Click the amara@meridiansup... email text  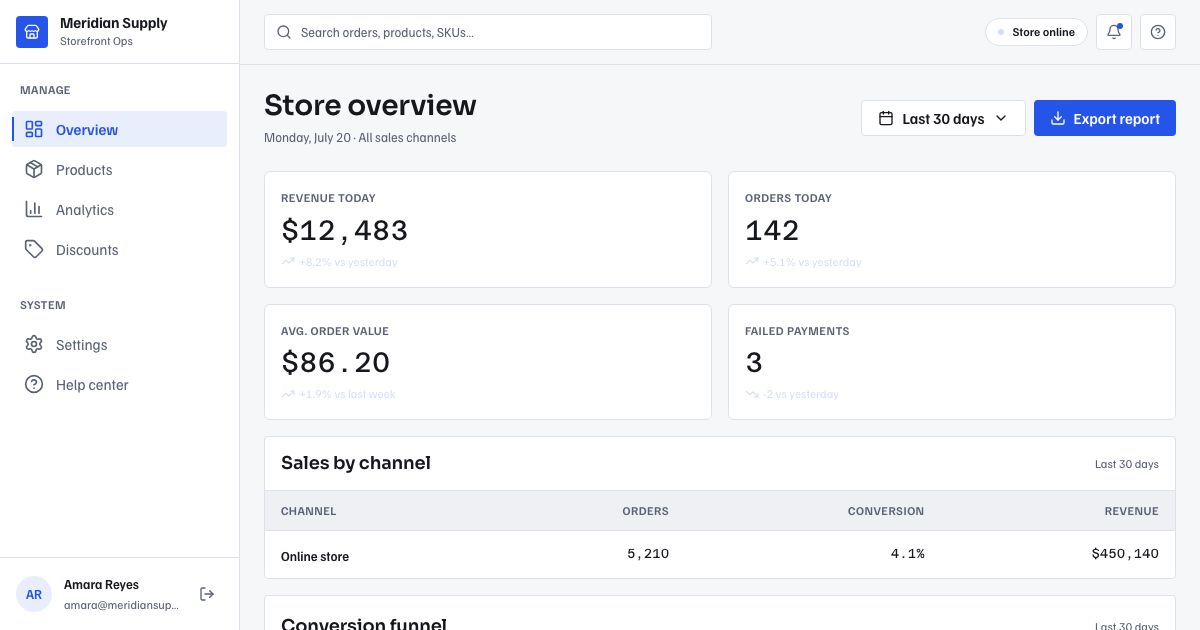pyautogui.click(x=121, y=605)
